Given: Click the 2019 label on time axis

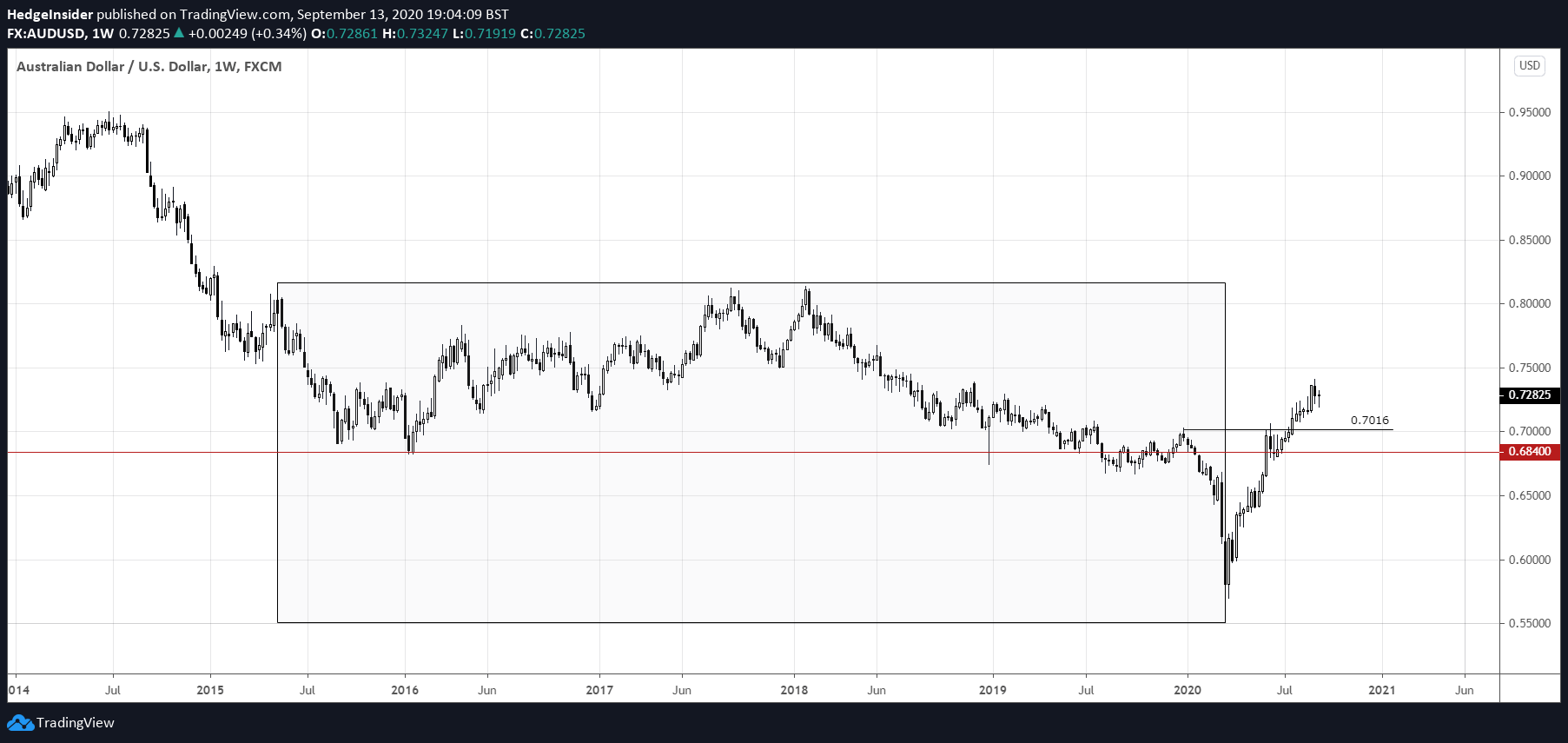Looking at the screenshot, I should point(993,691).
